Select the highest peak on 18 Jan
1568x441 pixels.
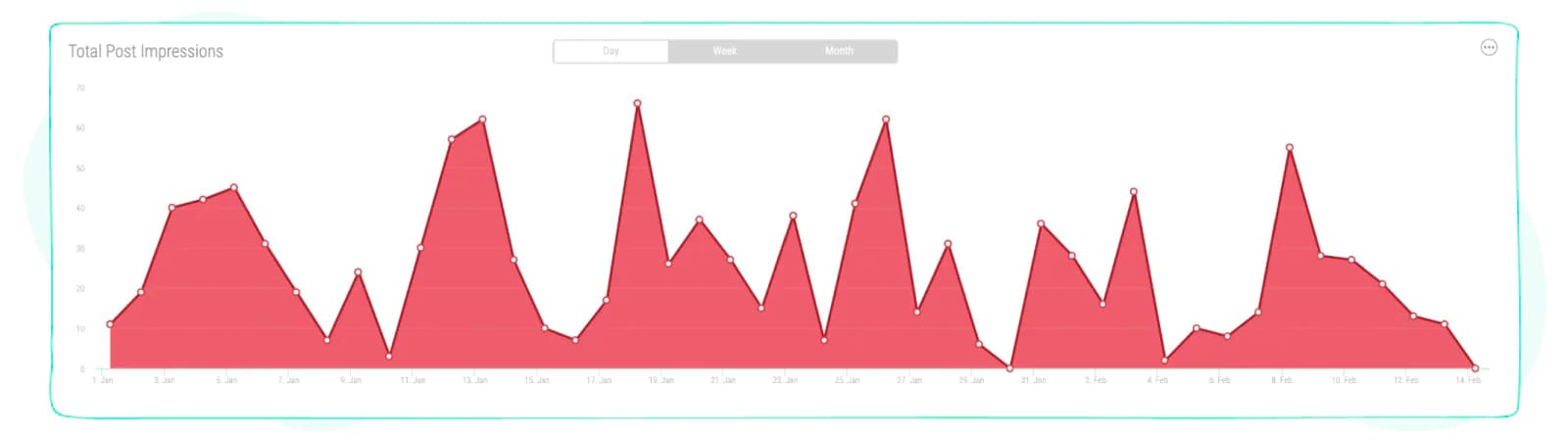(637, 103)
